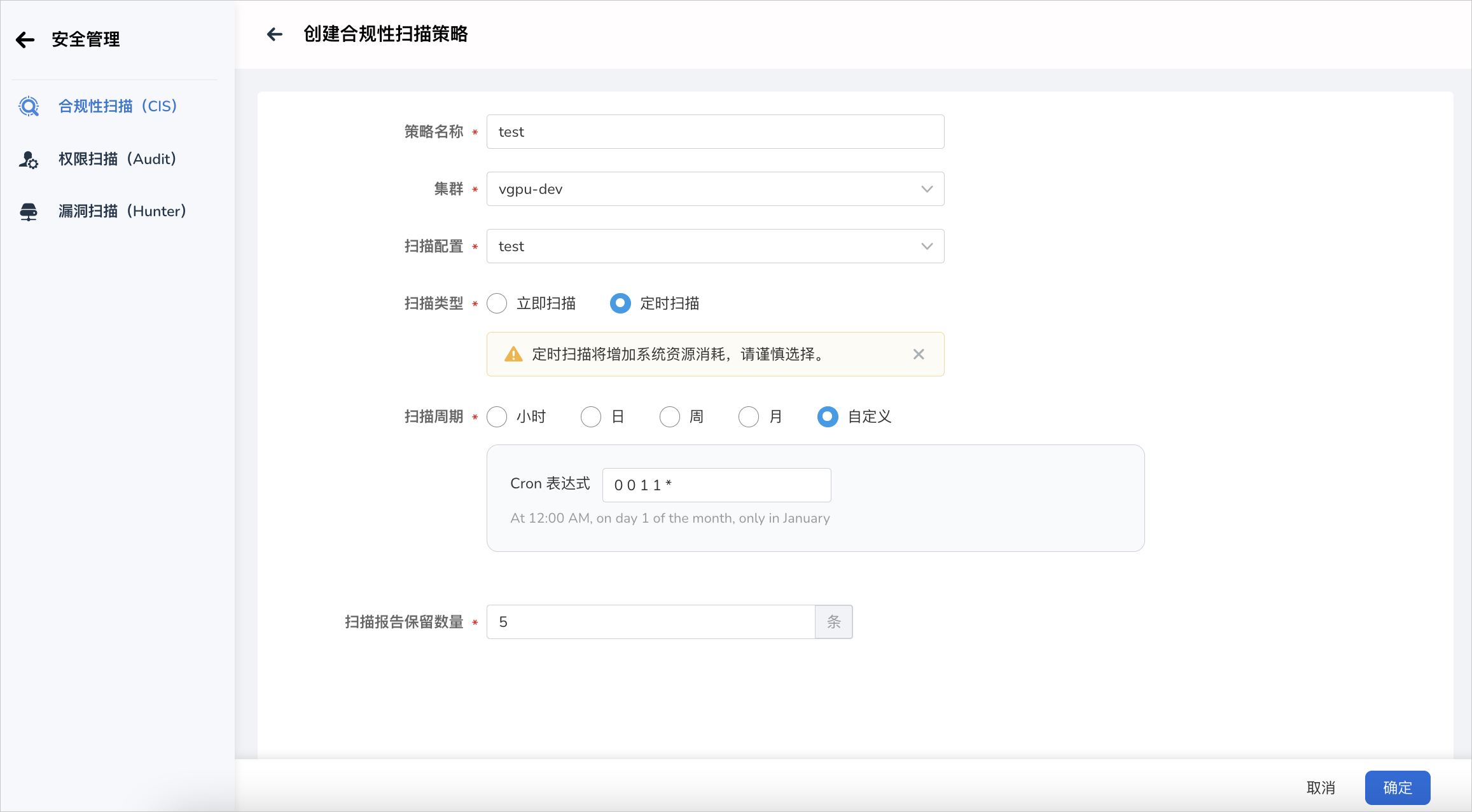
Task: Click the orange warning triangle icon
Action: point(513,354)
